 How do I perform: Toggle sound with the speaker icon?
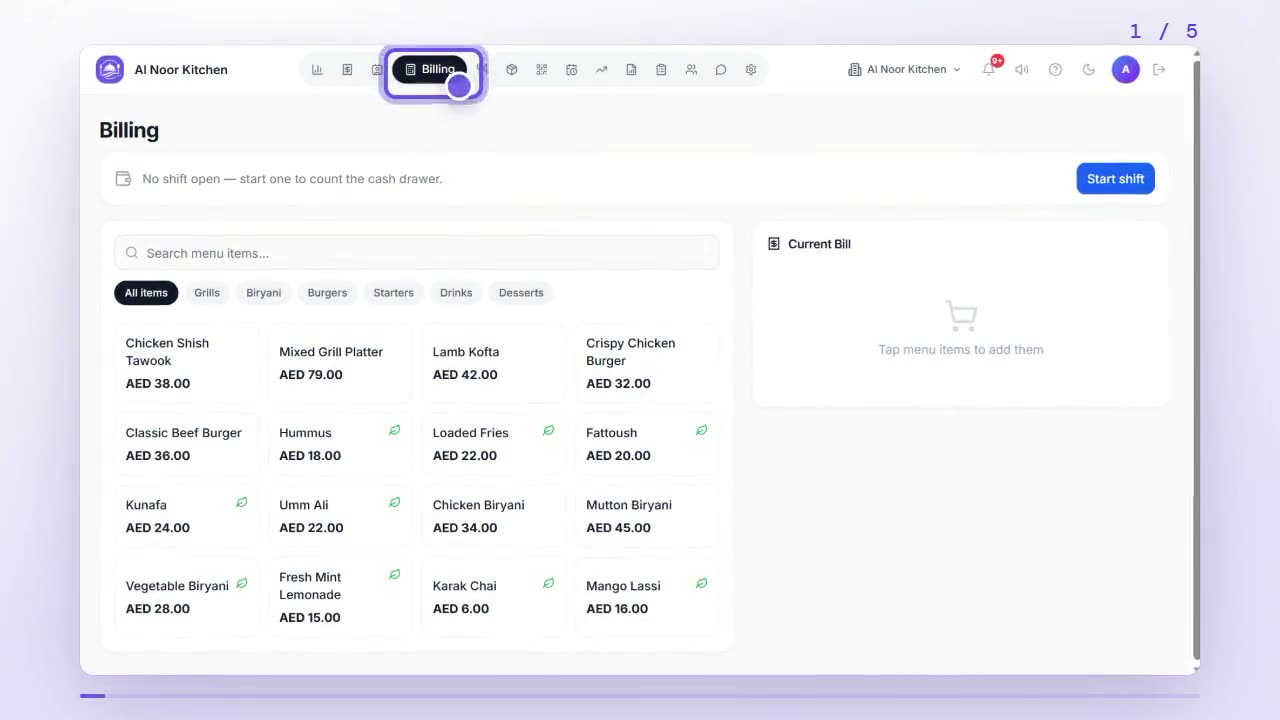click(1022, 70)
